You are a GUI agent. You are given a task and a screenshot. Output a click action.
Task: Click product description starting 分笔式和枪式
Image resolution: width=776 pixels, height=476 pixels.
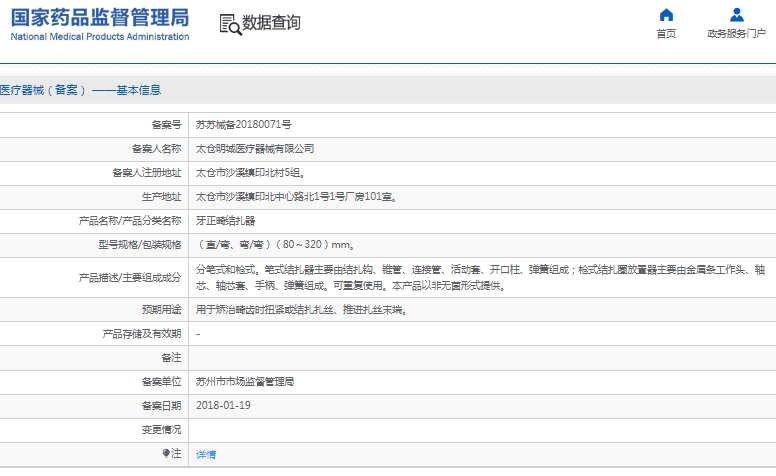[481, 278]
